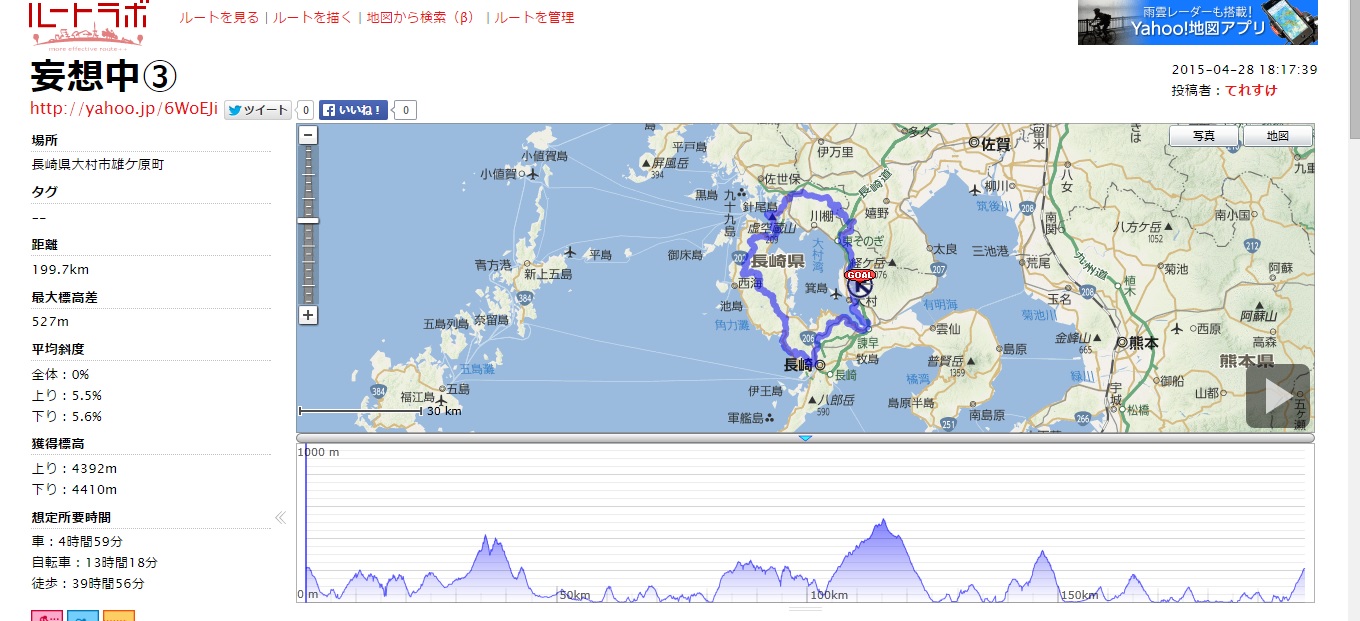Click the airport icon near 福江島
The image size is (1360, 621).
441,400
